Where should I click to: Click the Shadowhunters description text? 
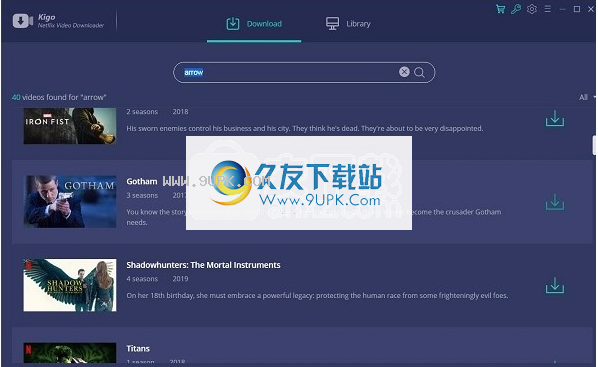(x=317, y=295)
